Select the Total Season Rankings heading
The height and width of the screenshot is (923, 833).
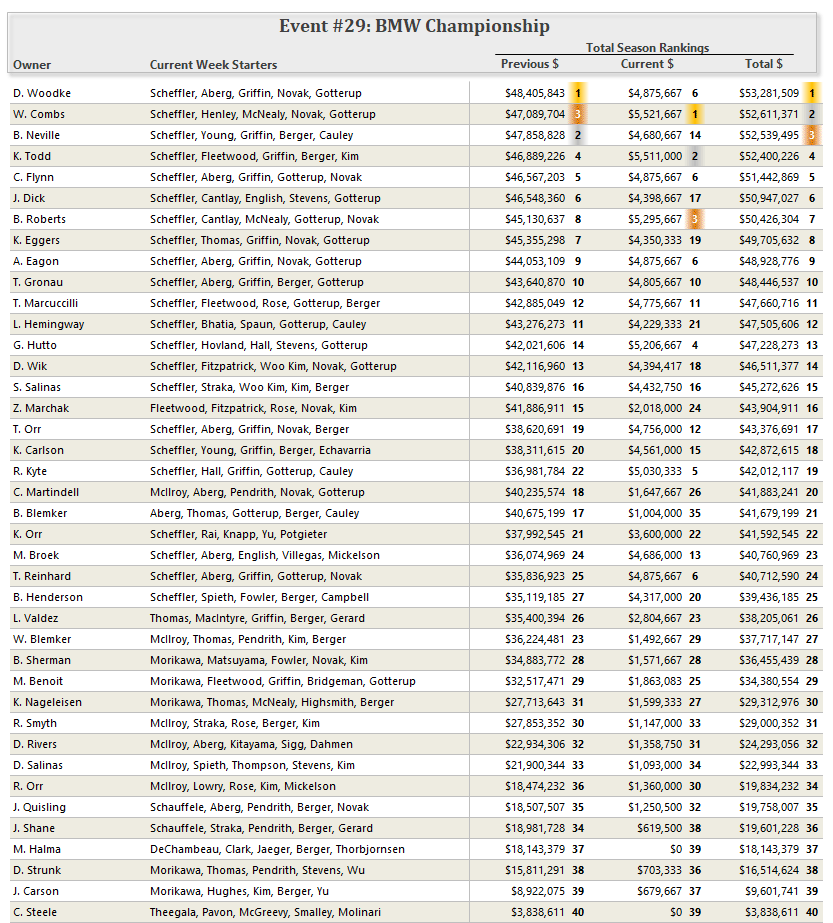click(647, 48)
